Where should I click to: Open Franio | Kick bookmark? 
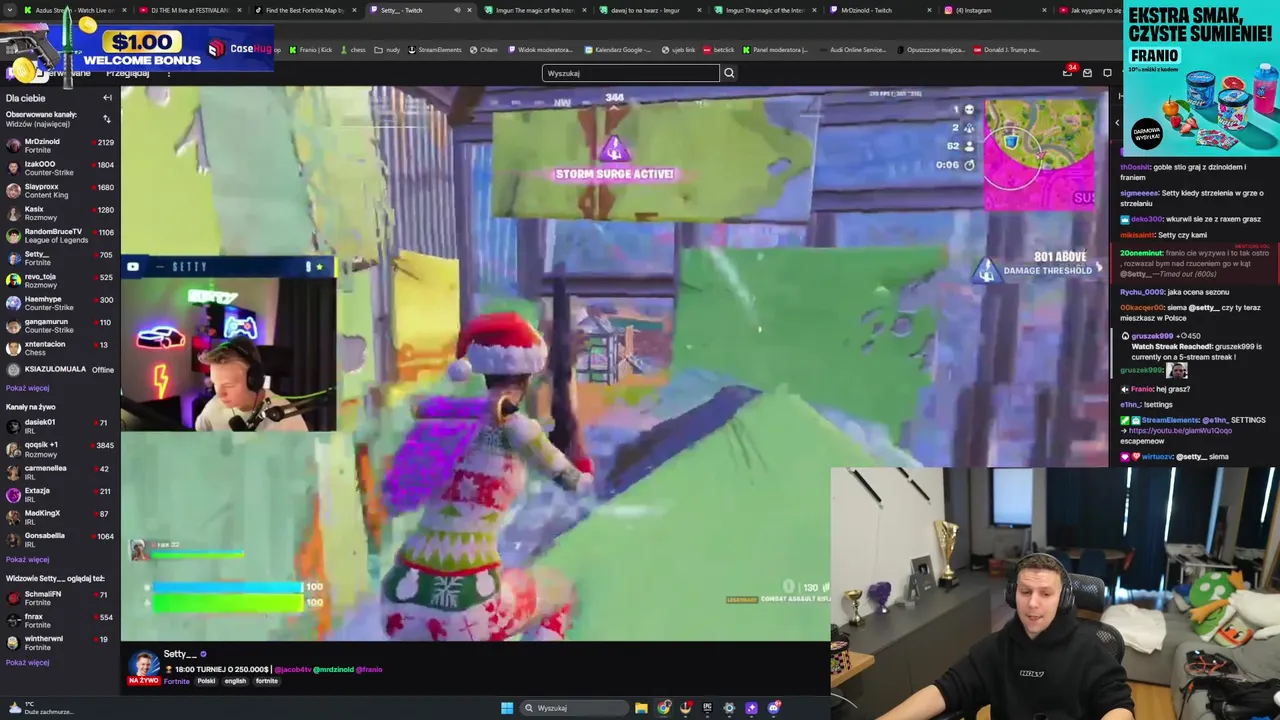[311, 49]
